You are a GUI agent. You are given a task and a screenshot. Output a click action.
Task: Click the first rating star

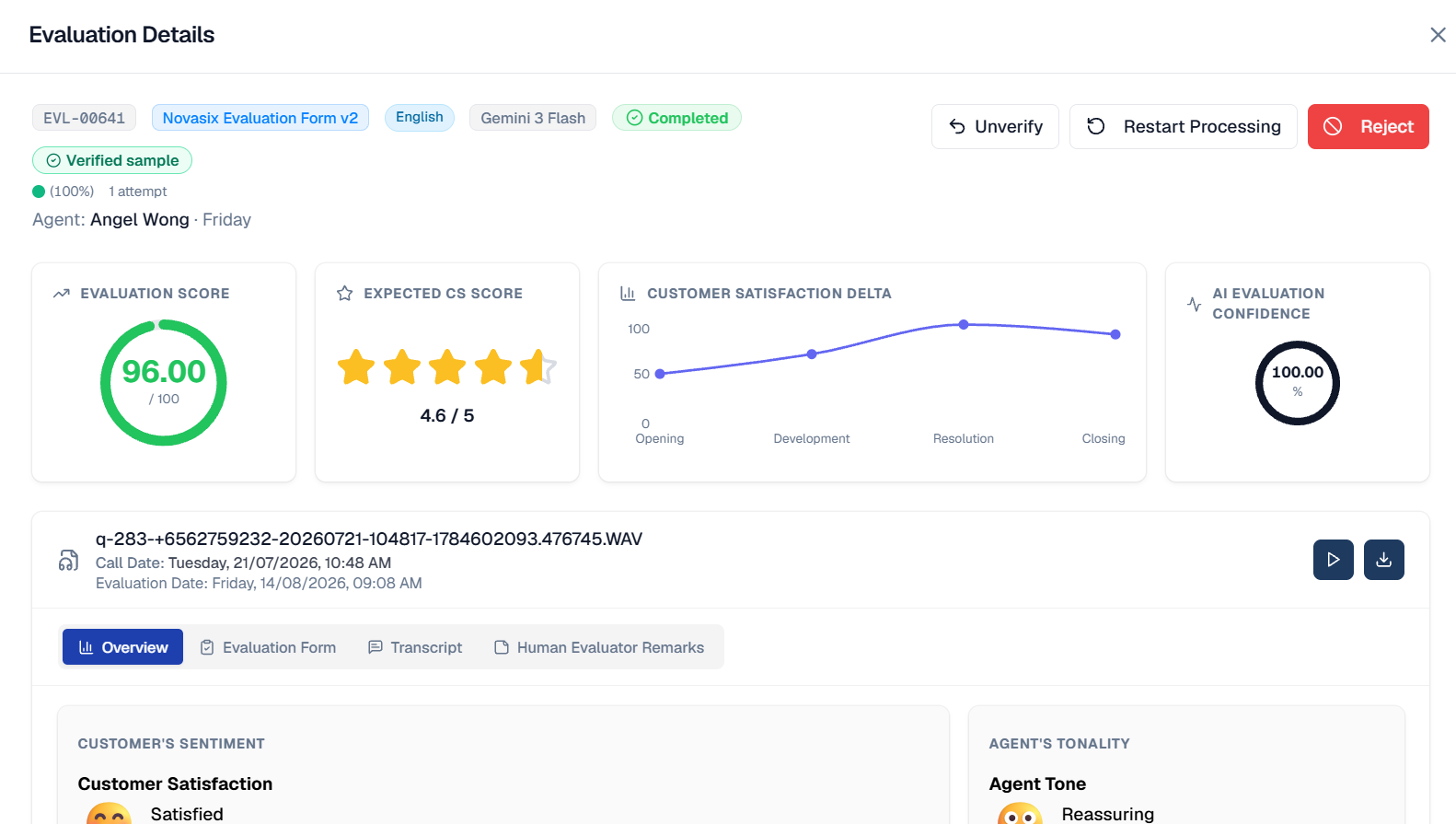click(x=356, y=367)
